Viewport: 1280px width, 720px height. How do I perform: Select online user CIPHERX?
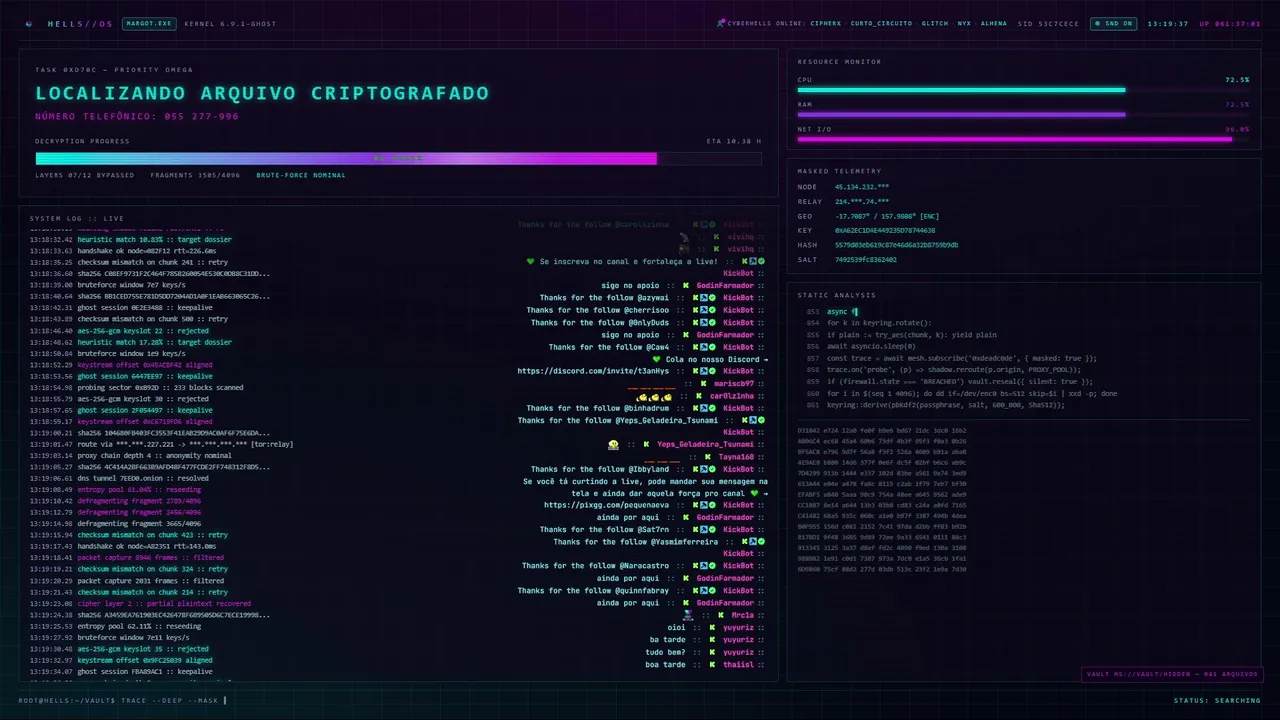825,23
